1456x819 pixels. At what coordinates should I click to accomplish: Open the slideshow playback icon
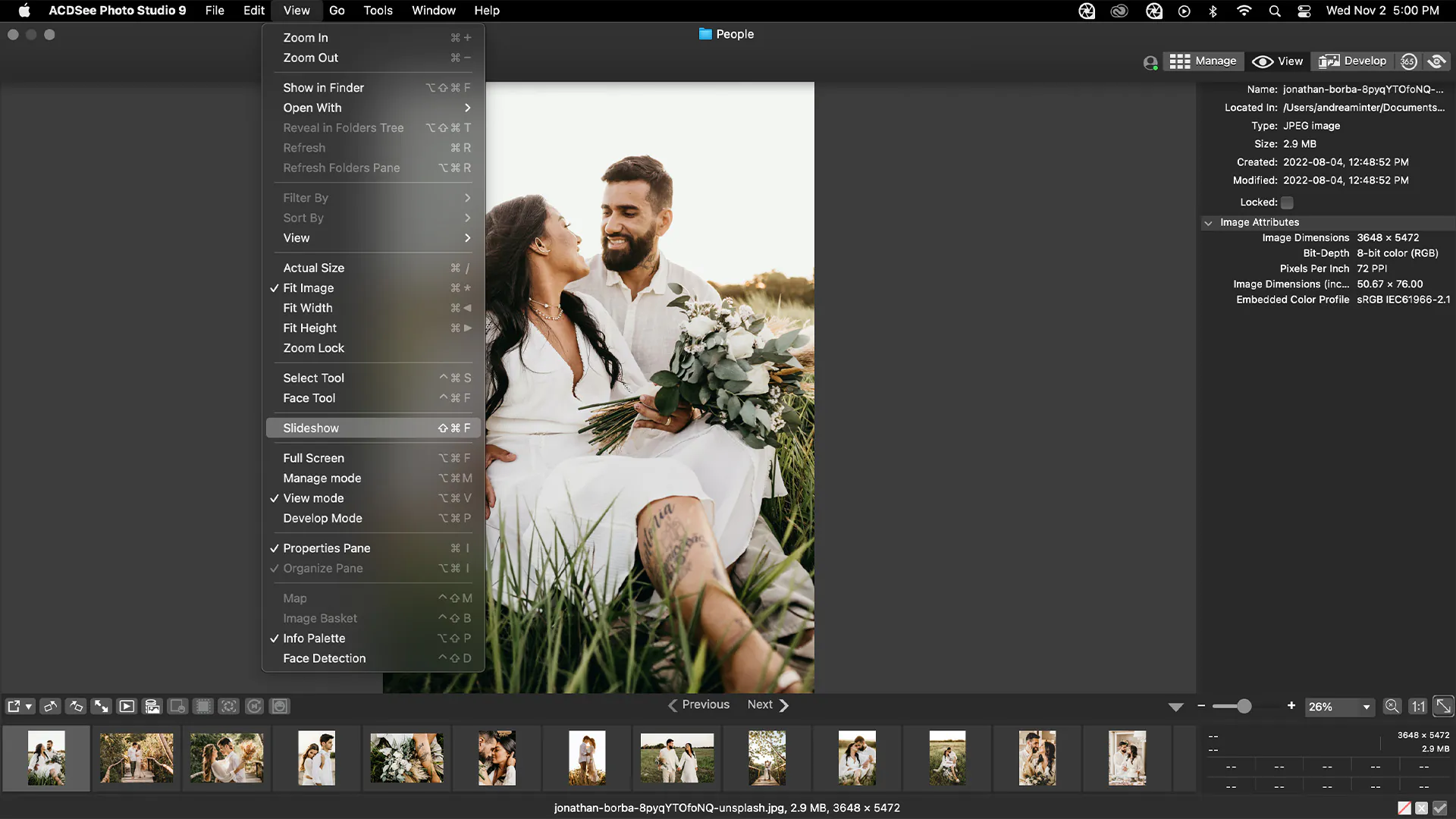tap(127, 706)
